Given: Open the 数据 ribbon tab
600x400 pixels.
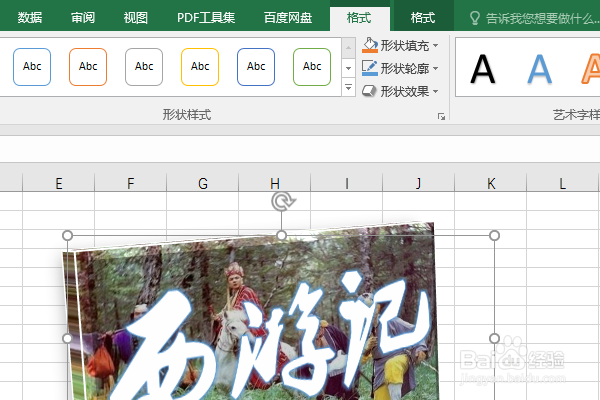Looking at the screenshot, I should [29, 18].
